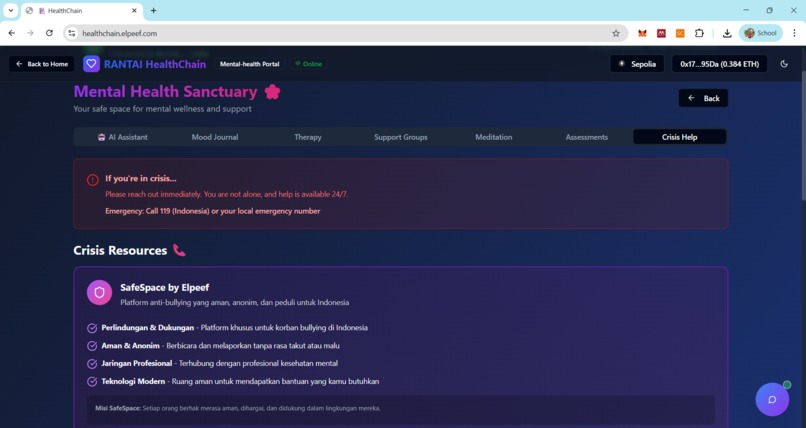The width and height of the screenshot is (806, 428).
Task: Click the Online status badge
Action: (308, 64)
